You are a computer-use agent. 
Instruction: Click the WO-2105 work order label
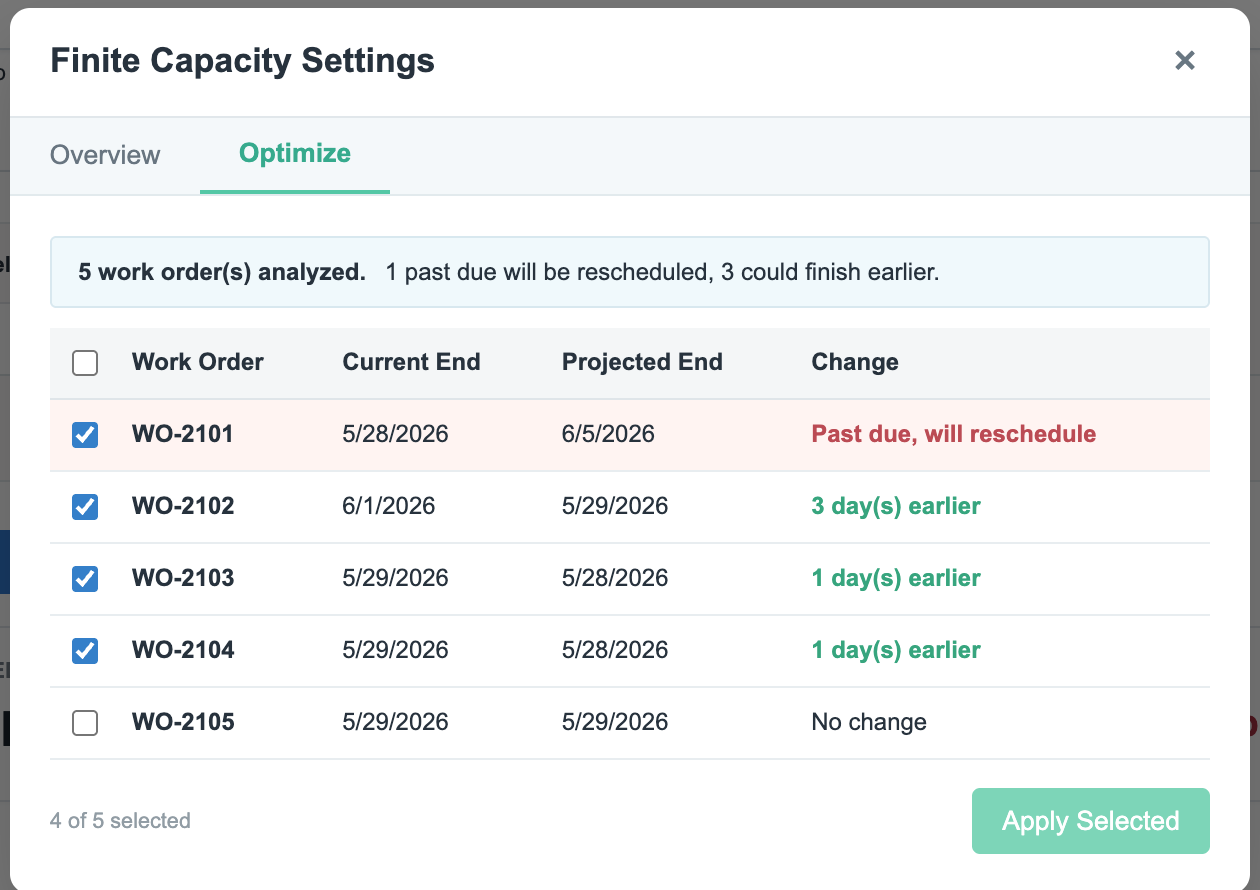[183, 722]
